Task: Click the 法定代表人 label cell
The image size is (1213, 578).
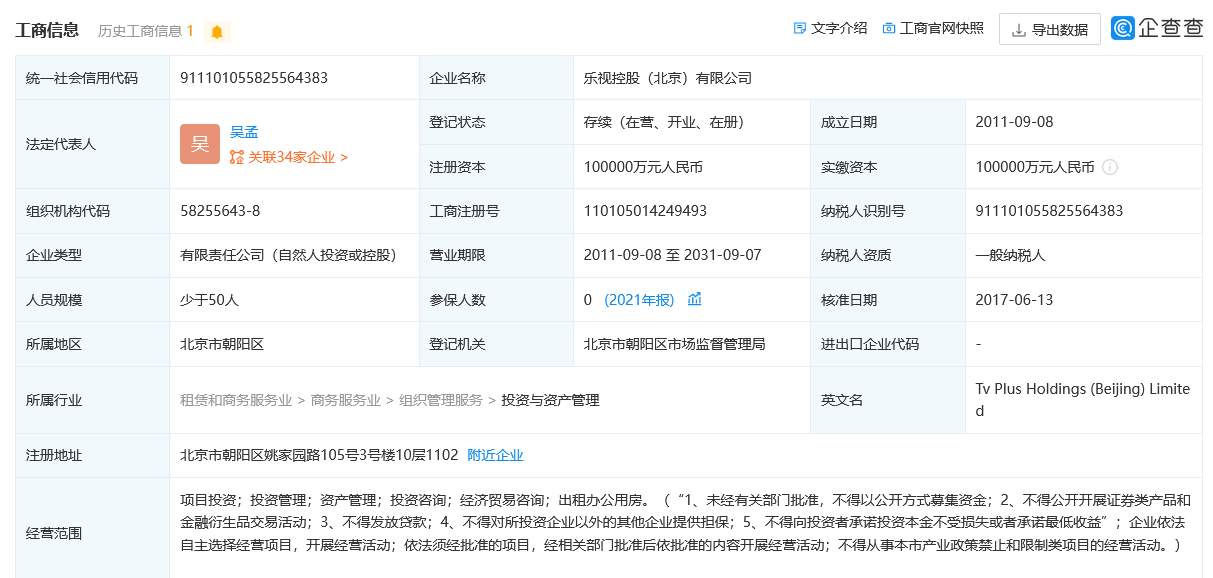Action: pos(92,144)
